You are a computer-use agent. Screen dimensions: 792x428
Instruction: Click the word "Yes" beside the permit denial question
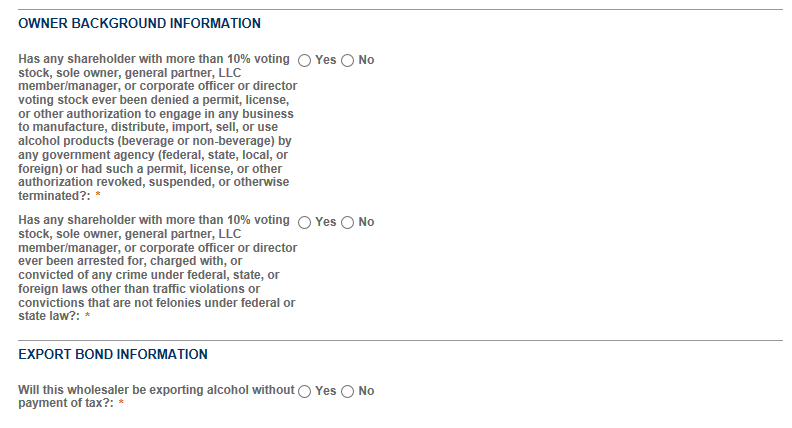click(x=326, y=60)
